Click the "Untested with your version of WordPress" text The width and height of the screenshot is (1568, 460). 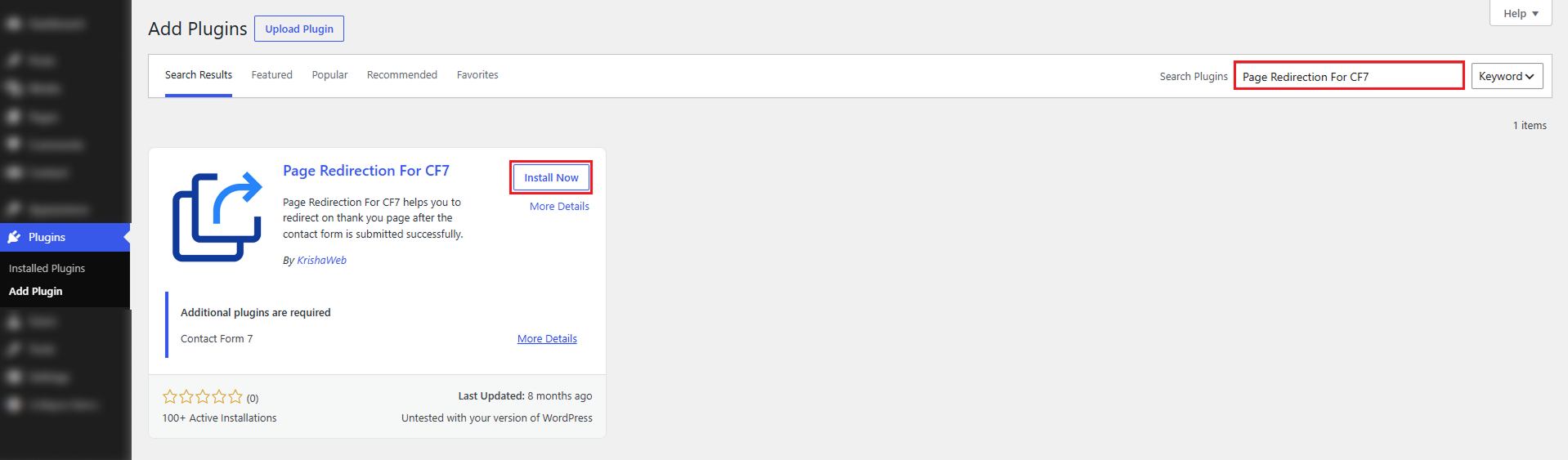coord(497,418)
